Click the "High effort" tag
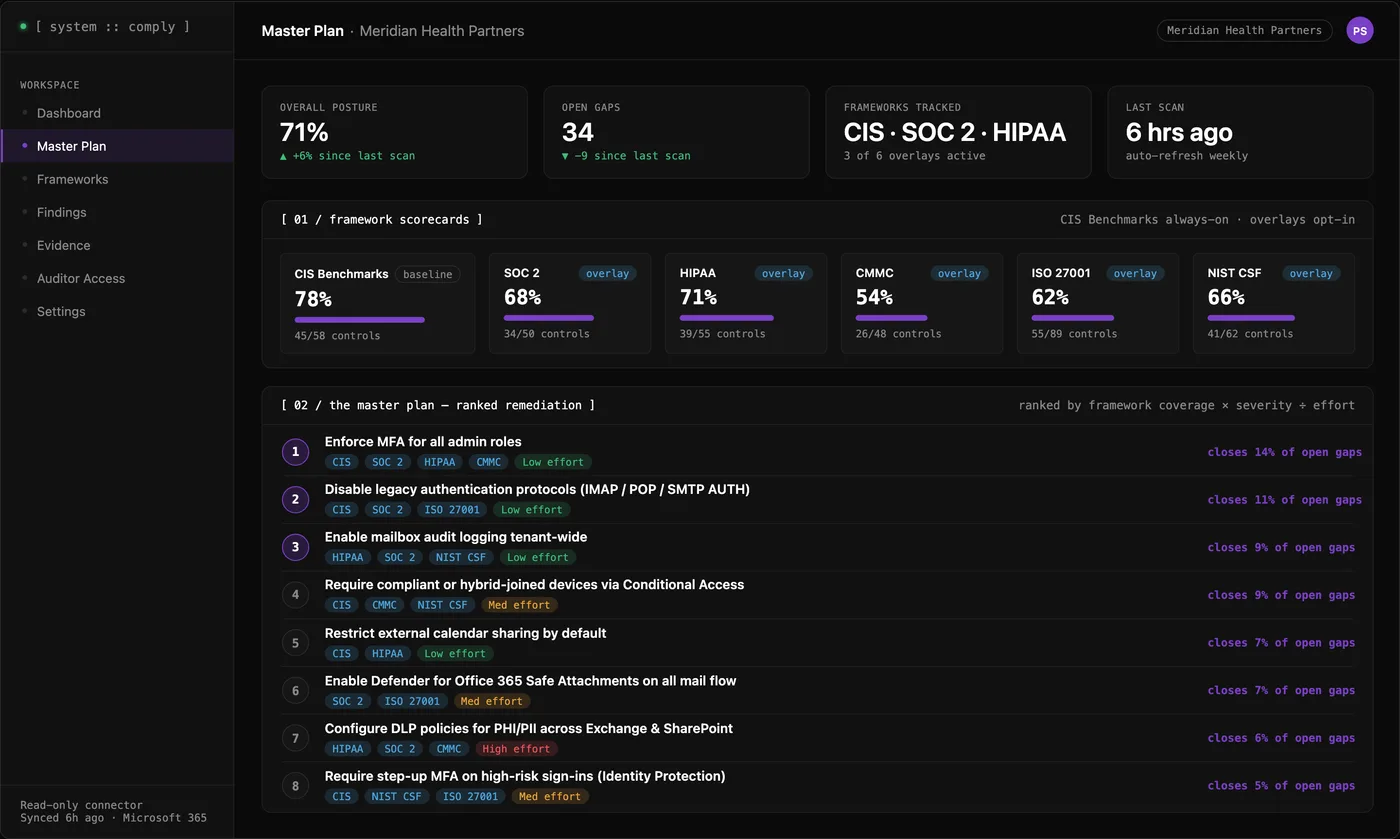This screenshot has width=1400, height=839. tap(517, 749)
